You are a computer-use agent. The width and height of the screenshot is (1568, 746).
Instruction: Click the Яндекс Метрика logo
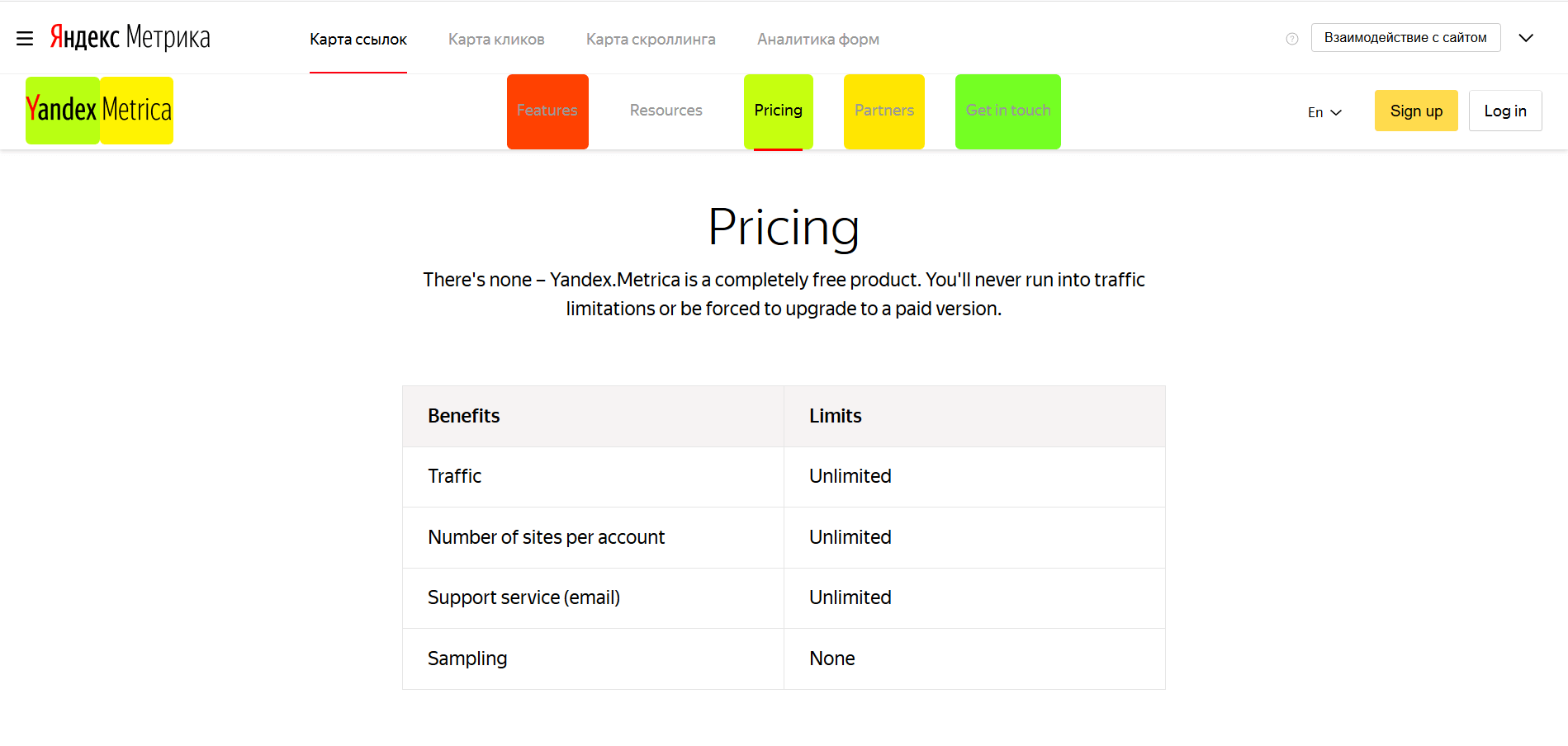click(x=130, y=38)
